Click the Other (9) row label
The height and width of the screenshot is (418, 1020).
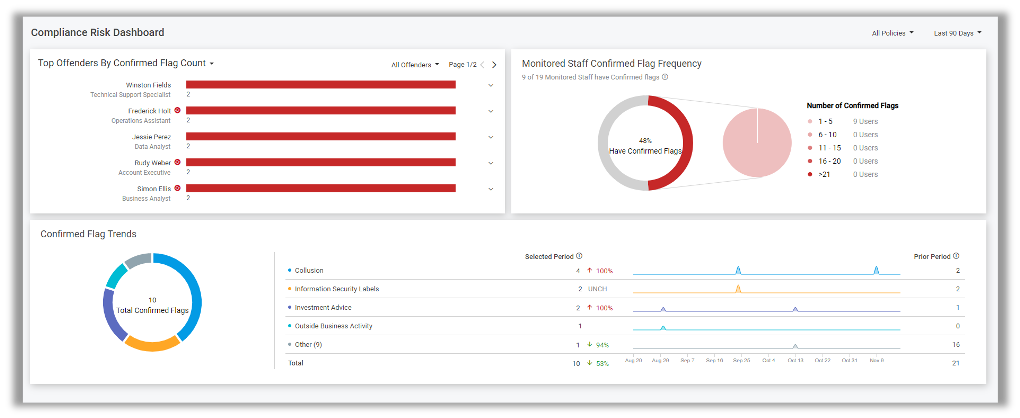coord(308,345)
